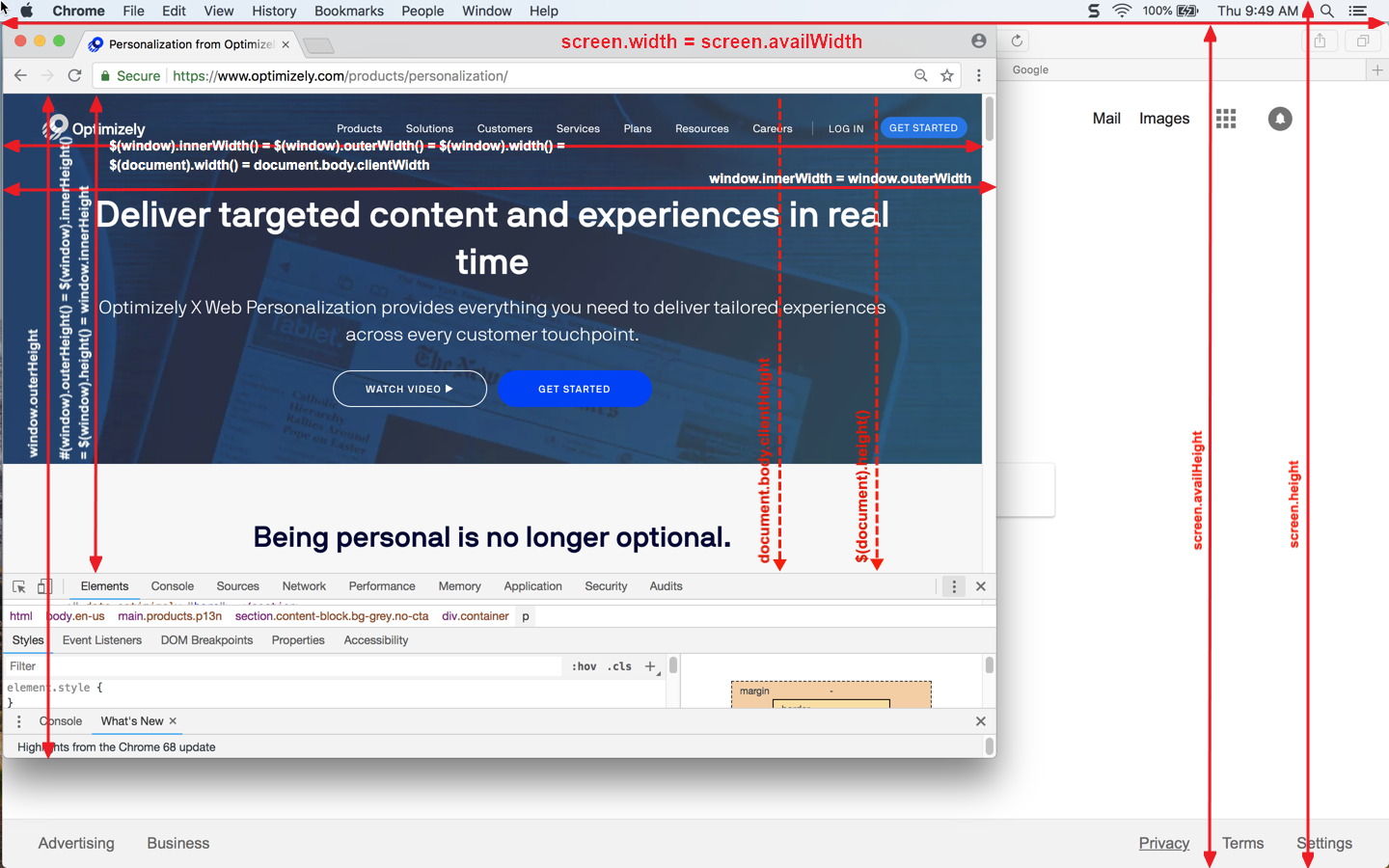Open the Audits tab
This screenshot has width=1389, height=868.
click(x=666, y=586)
